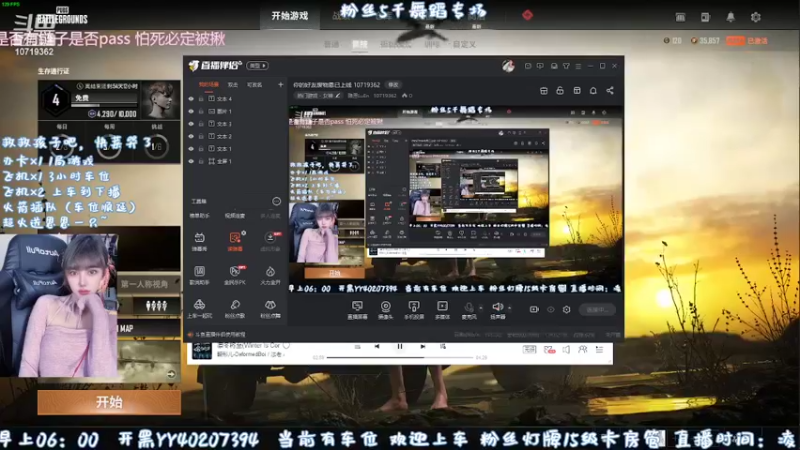The image size is (800, 450).
Task: Toggle the microphone input
Action: click(469, 310)
